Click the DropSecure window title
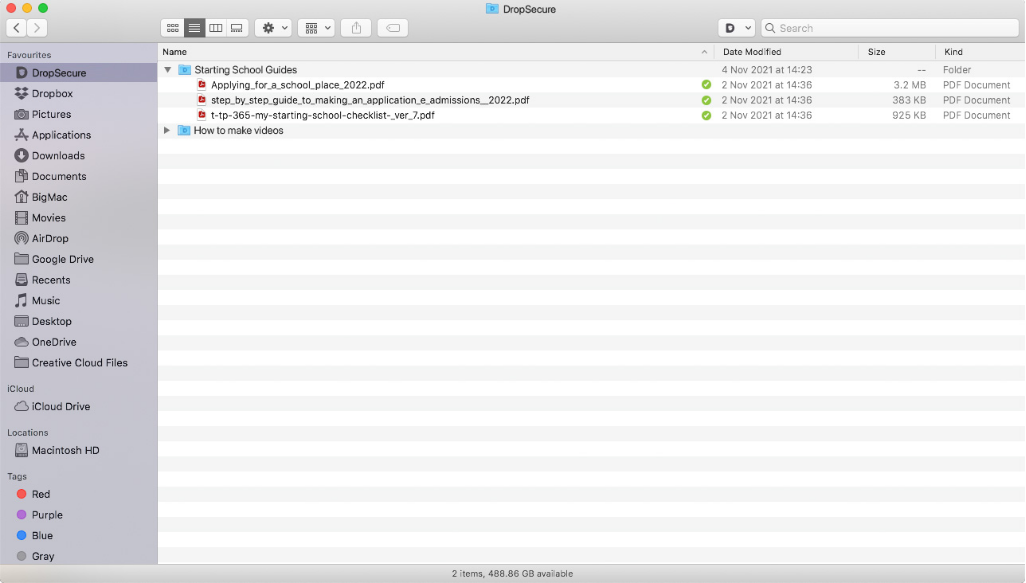 pos(529,9)
